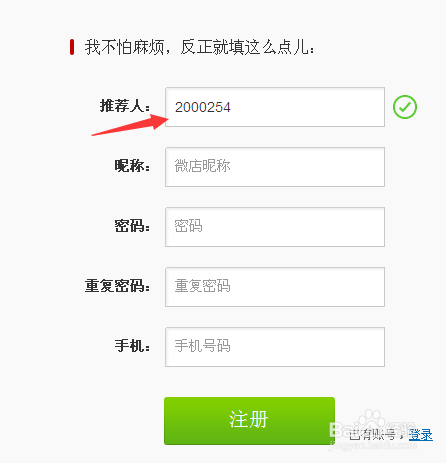Screen dimensions: 446x463
Task: Click the red bar beside the heading
Action: pos(72,47)
